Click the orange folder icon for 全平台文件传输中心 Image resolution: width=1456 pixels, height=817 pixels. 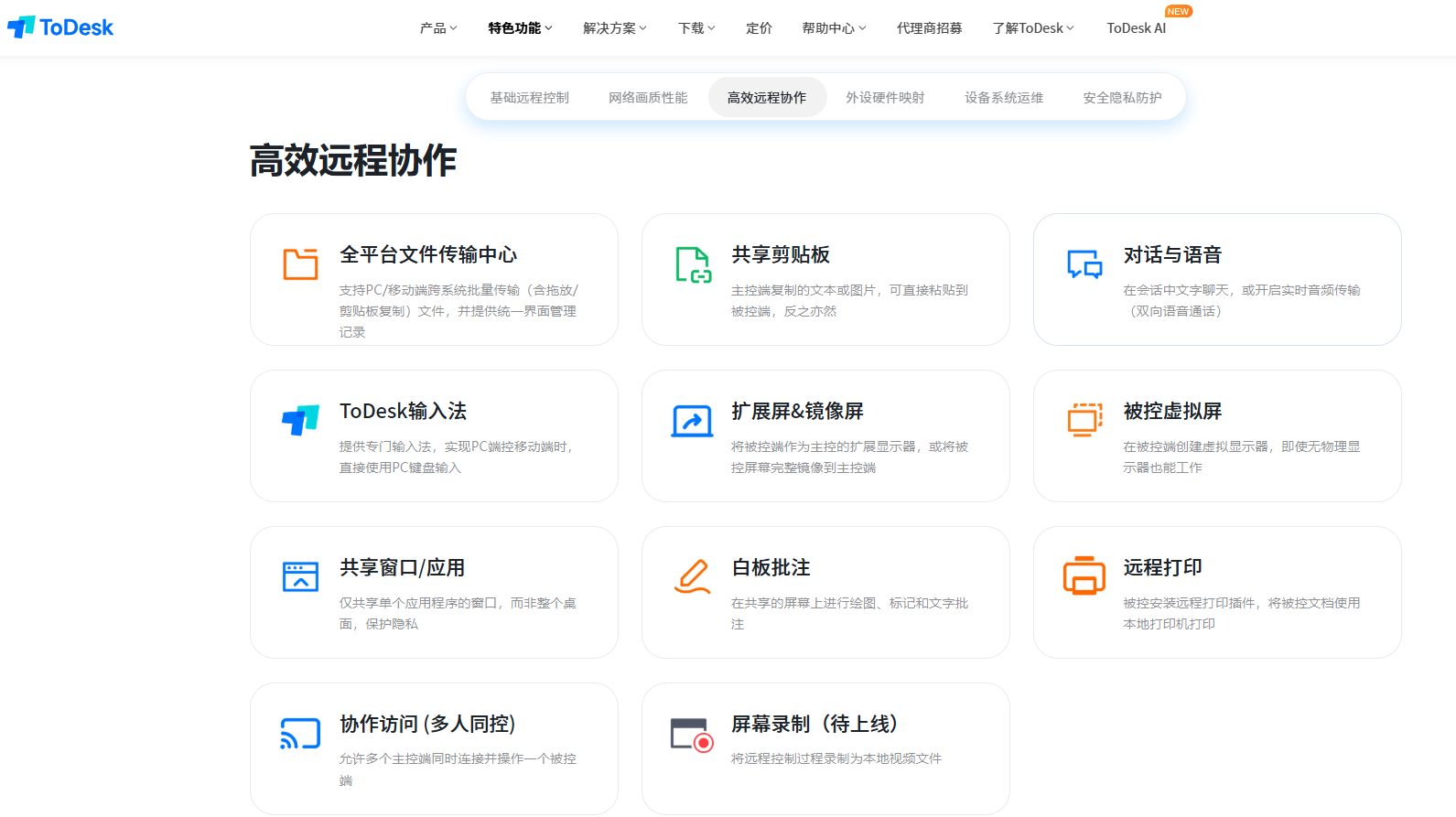click(x=300, y=263)
